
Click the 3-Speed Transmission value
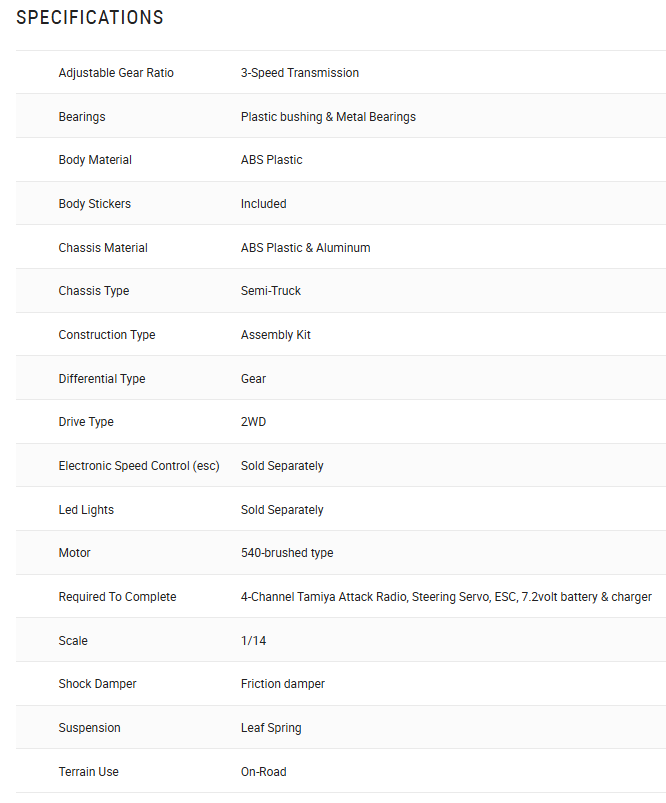[x=300, y=73]
